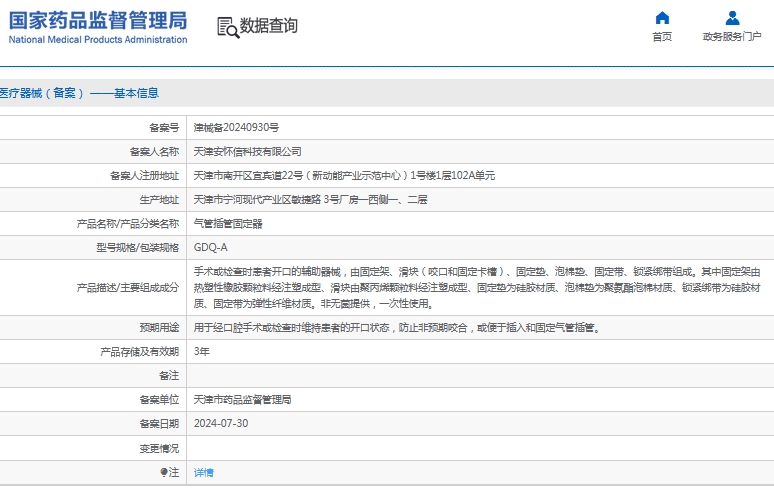
Task: Click the product description paragraph text
Action: [477, 288]
